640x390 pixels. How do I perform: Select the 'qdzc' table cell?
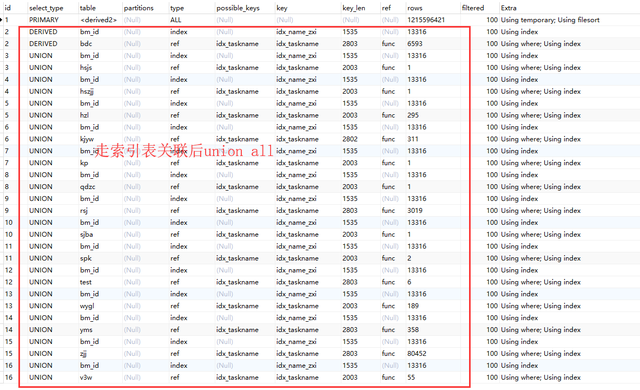point(87,186)
